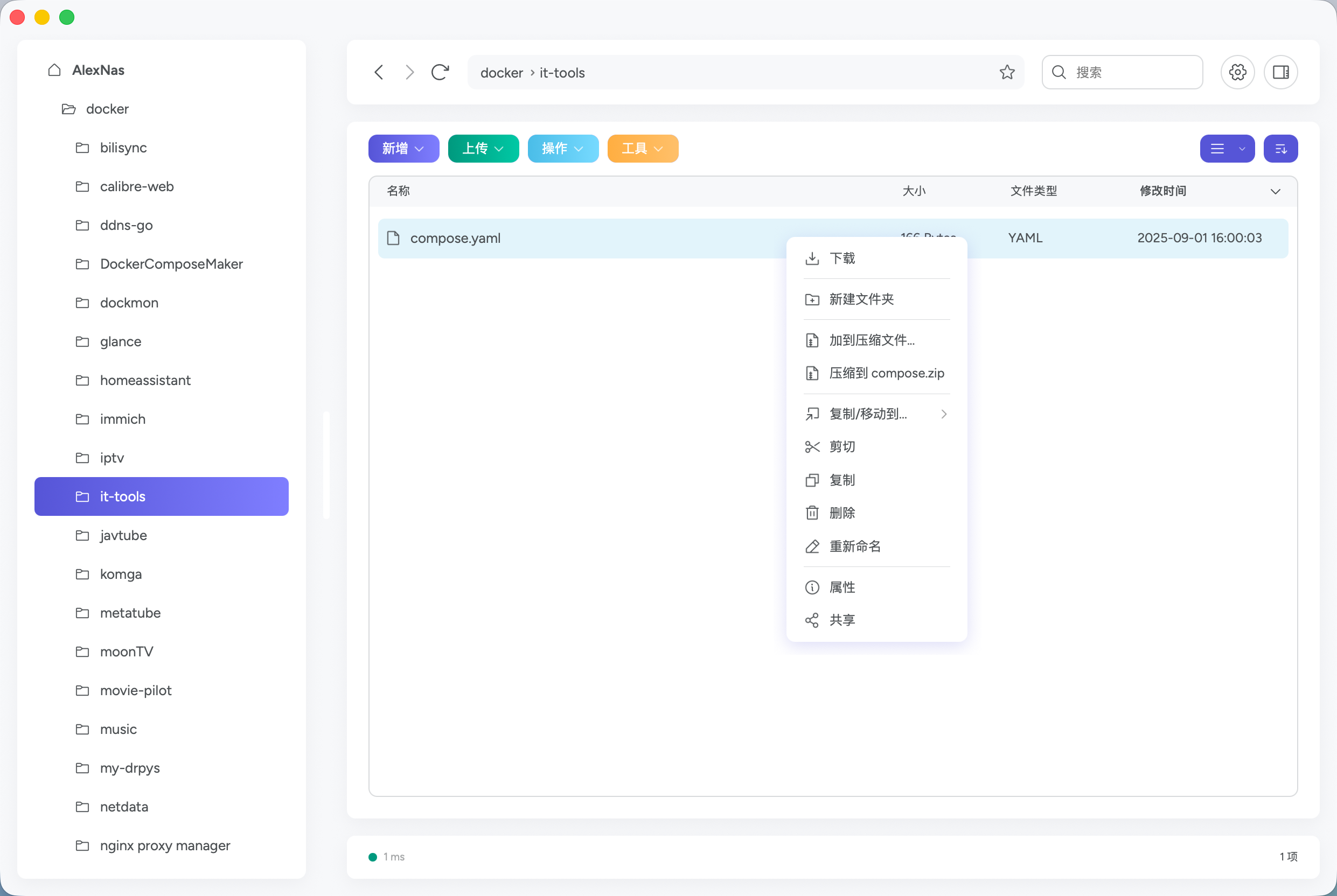1337x896 pixels.
Task: Toggle the side panel layout icon
Action: 1280,73
